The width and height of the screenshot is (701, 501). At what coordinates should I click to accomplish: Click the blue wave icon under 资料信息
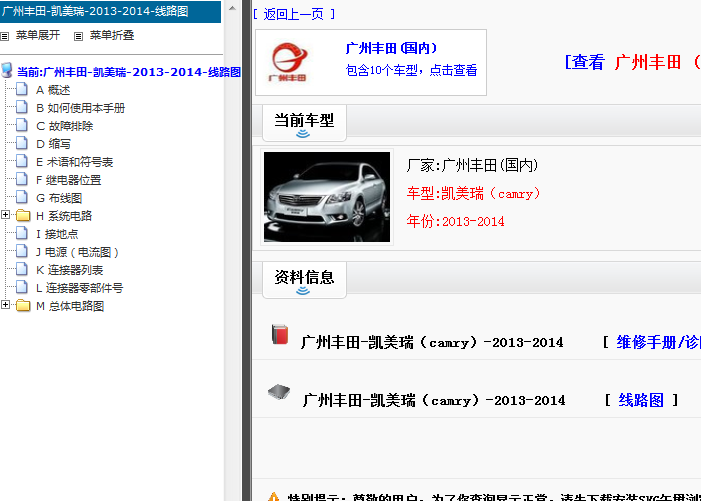303,291
